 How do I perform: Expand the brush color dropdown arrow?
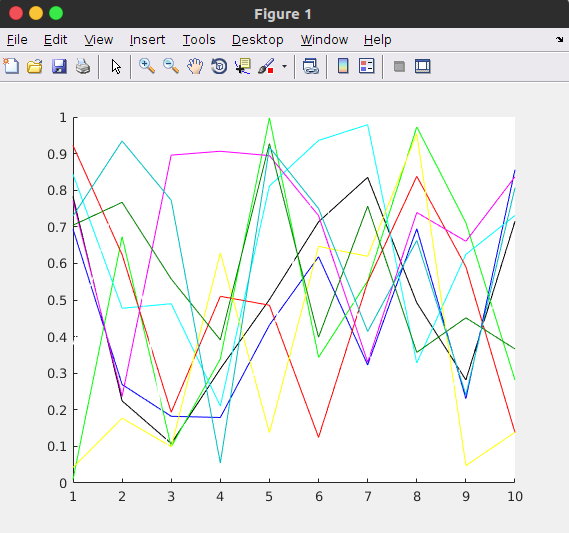click(x=284, y=66)
